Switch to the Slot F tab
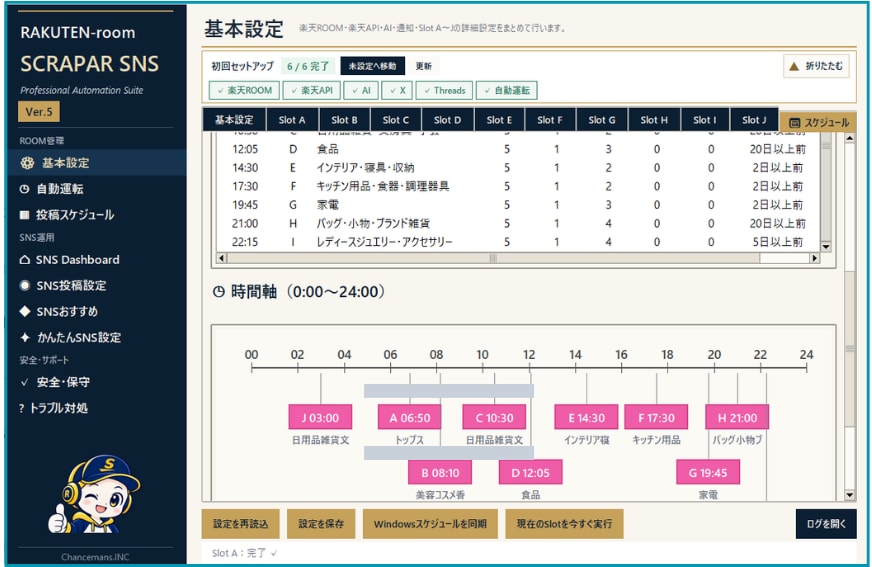The width and height of the screenshot is (872, 567). point(549,120)
